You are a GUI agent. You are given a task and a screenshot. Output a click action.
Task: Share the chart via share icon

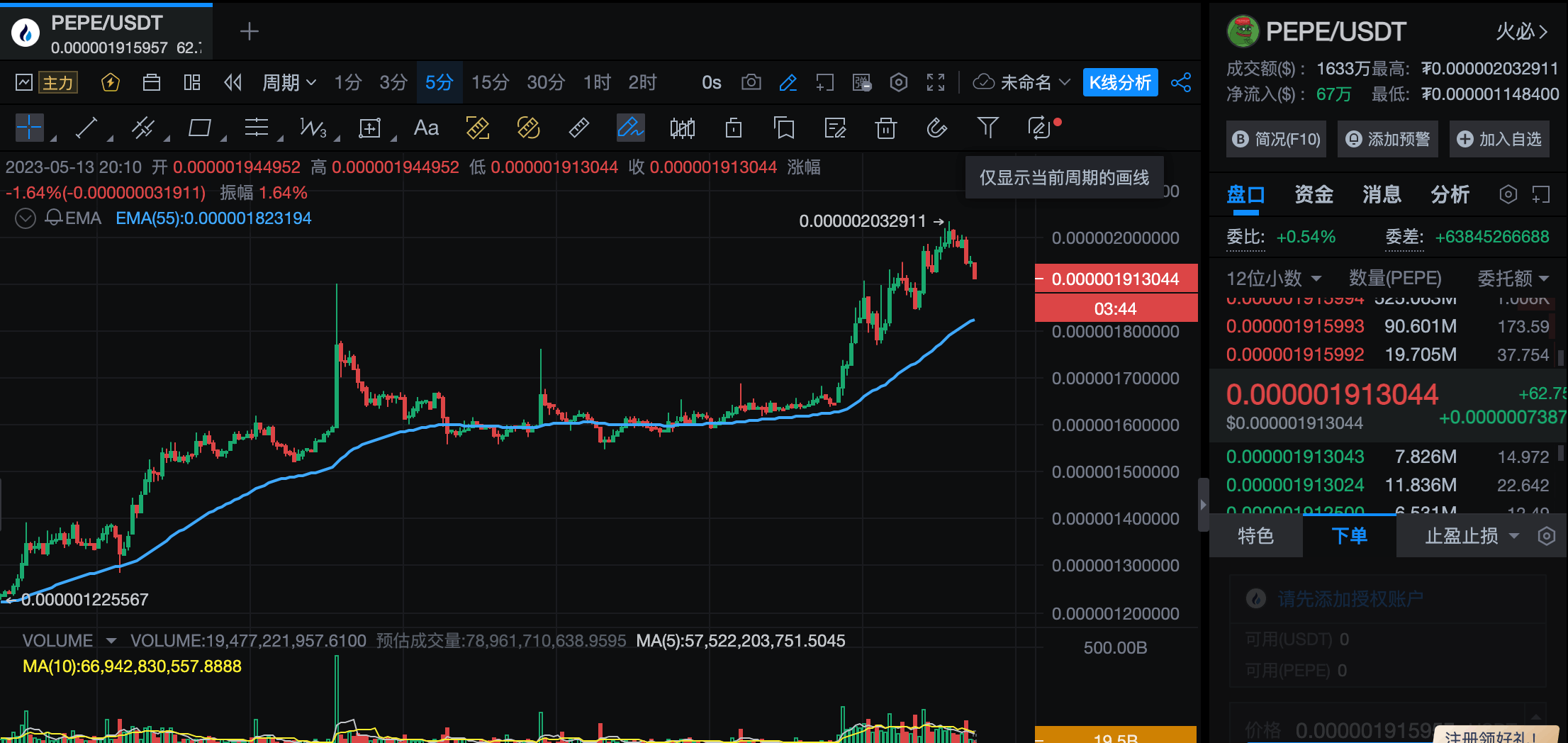click(1181, 83)
